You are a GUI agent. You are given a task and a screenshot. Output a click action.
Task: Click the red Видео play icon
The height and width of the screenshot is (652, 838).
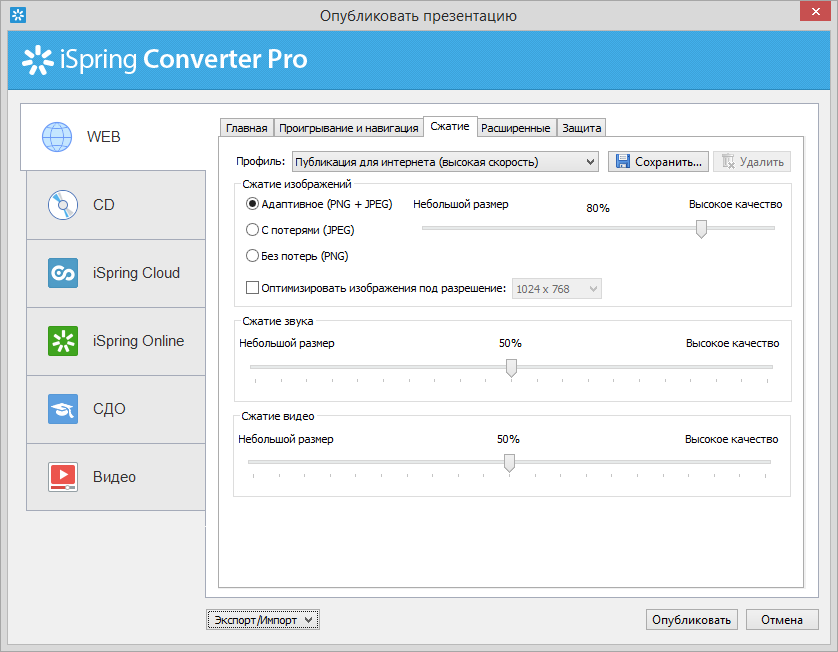coord(63,477)
